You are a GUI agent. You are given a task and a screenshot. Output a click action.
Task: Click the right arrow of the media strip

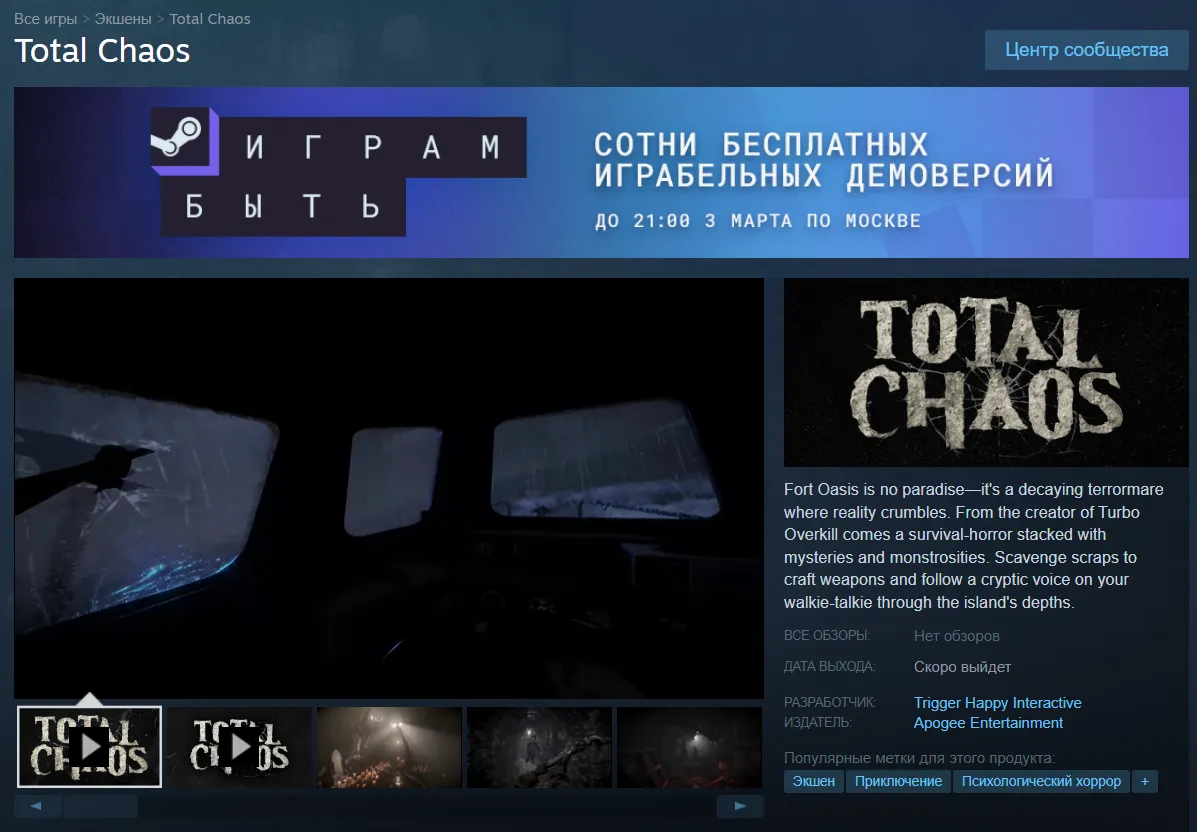pyautogui.click(x=740, y=805)
